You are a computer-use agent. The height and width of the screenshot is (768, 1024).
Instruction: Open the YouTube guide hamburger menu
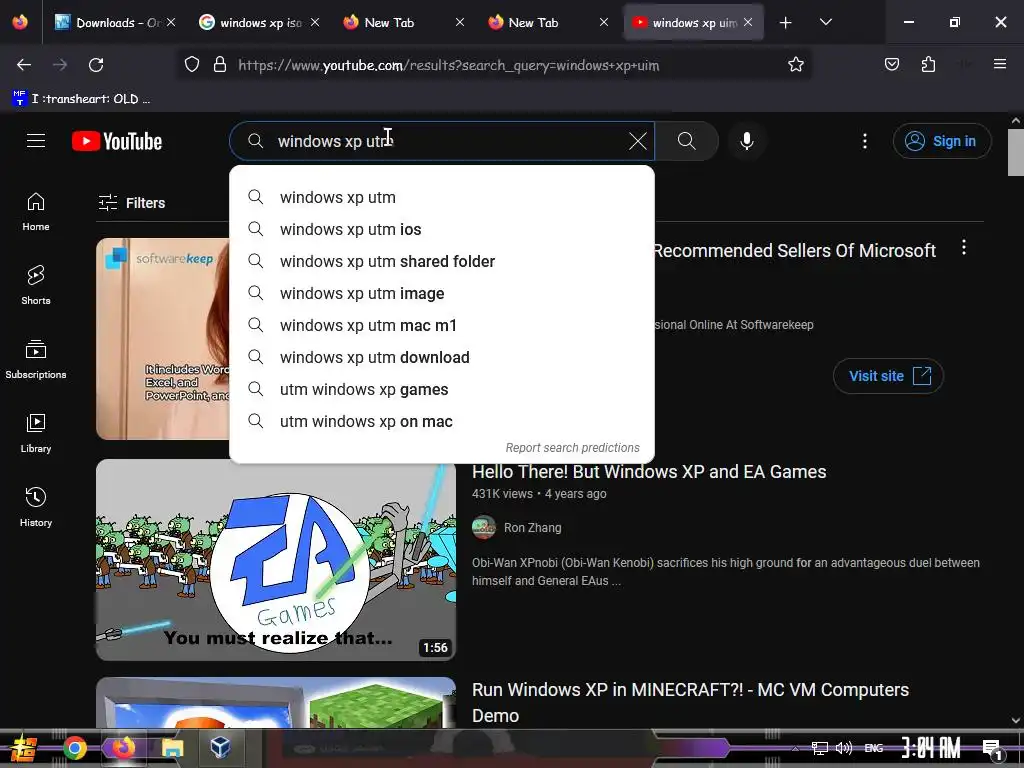(x=36, y=140)
